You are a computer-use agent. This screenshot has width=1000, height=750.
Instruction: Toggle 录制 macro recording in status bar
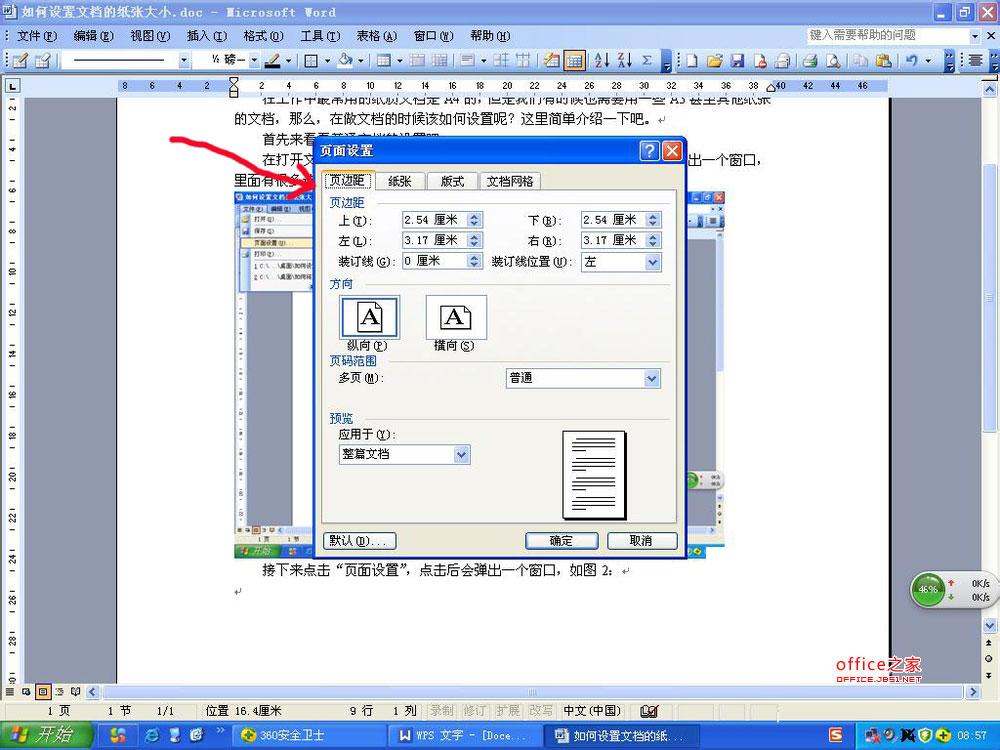point(441,710)
